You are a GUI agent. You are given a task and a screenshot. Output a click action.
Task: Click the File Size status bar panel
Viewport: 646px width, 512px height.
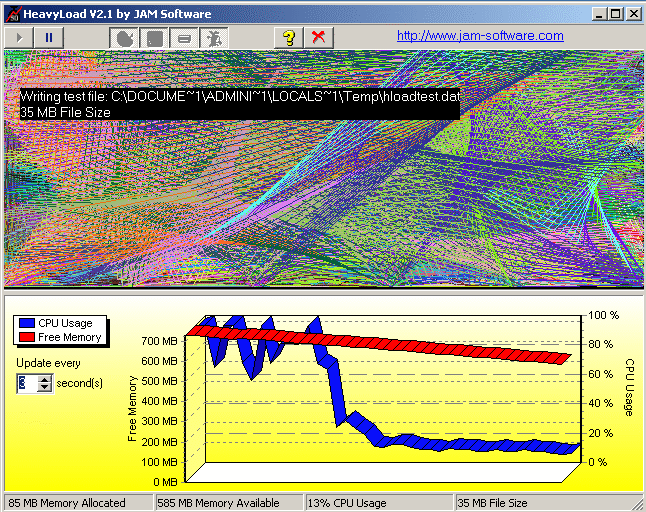[x=540, y=503]
